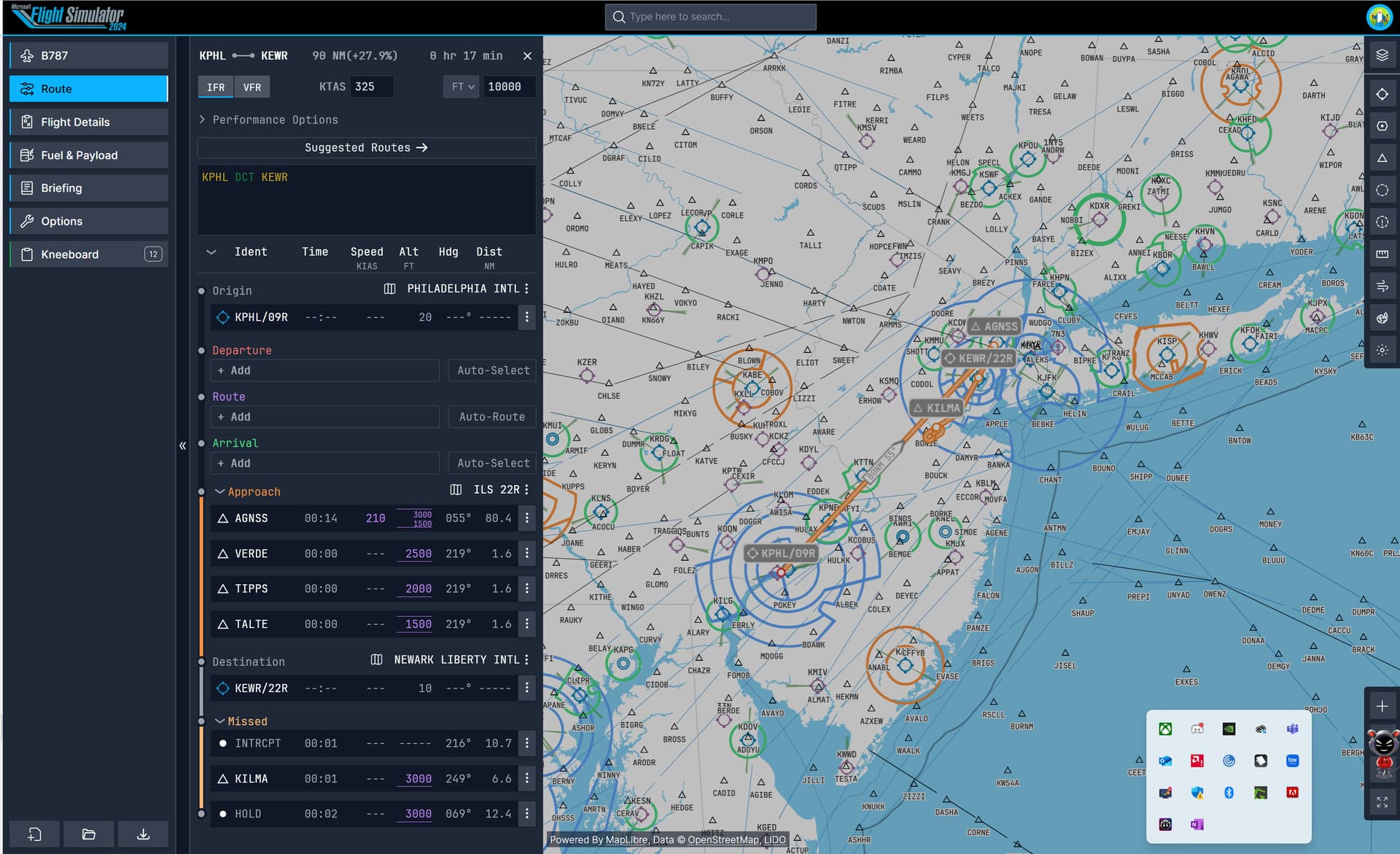Viewport: 1400px width, 854px height.
Task: Click the Auto-Route button
Action: 492,417
